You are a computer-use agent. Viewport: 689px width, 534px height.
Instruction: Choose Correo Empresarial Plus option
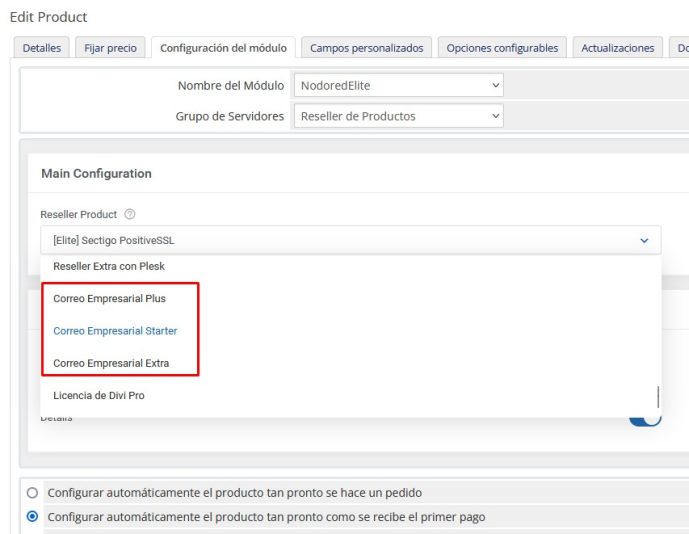(110, 299)
